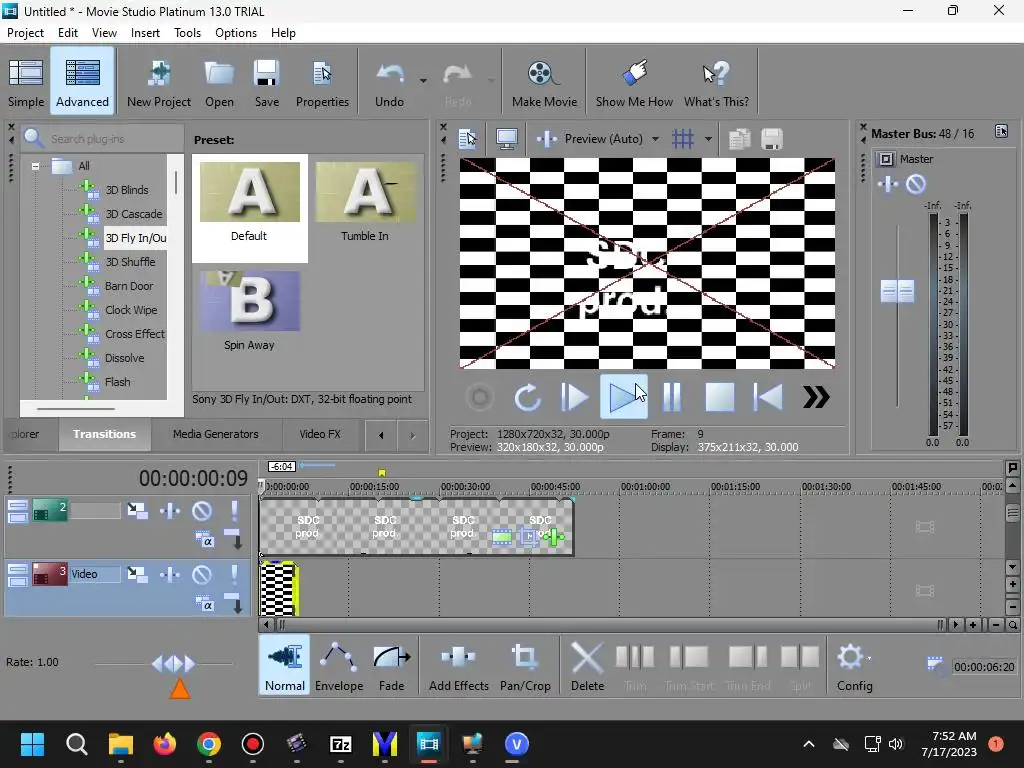Open project Properties

pyautogui.click(x=322, y=82)
